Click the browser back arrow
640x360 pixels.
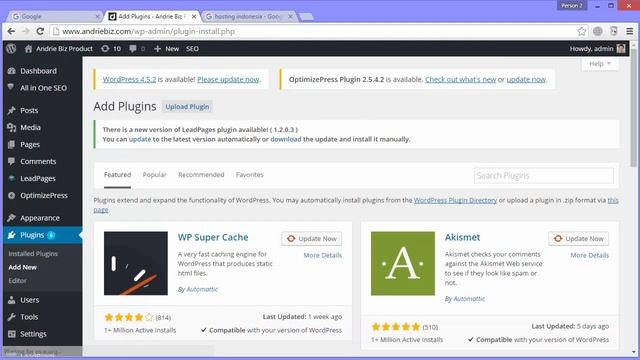[x=11, y=31]
